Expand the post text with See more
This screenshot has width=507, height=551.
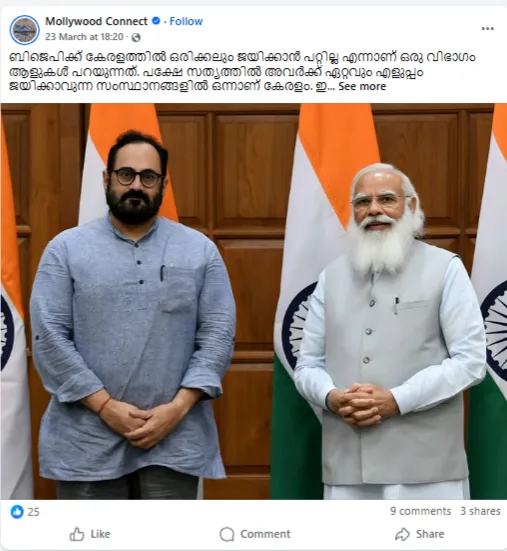point(362,86)
